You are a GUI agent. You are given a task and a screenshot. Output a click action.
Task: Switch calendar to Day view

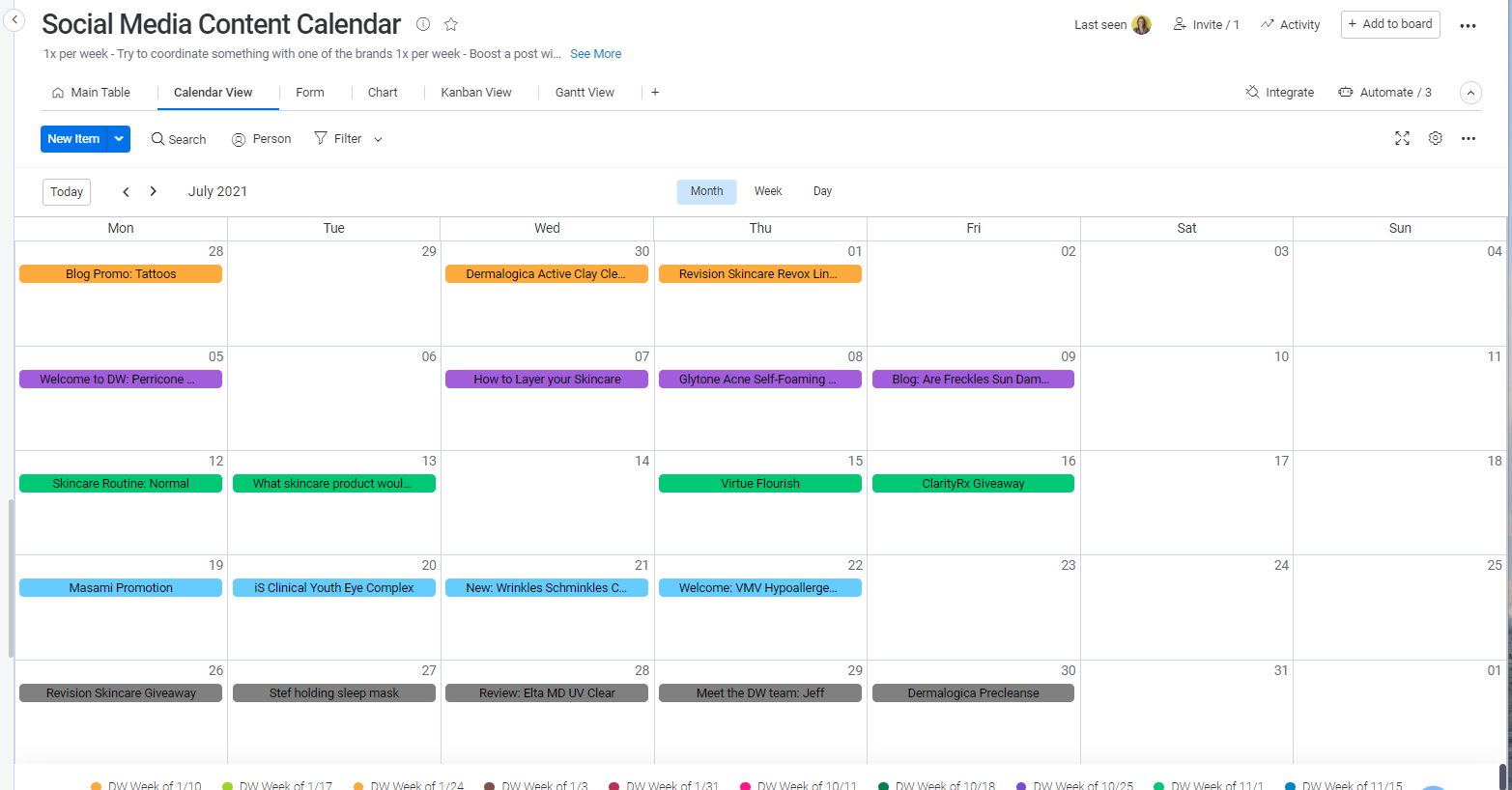822,190
